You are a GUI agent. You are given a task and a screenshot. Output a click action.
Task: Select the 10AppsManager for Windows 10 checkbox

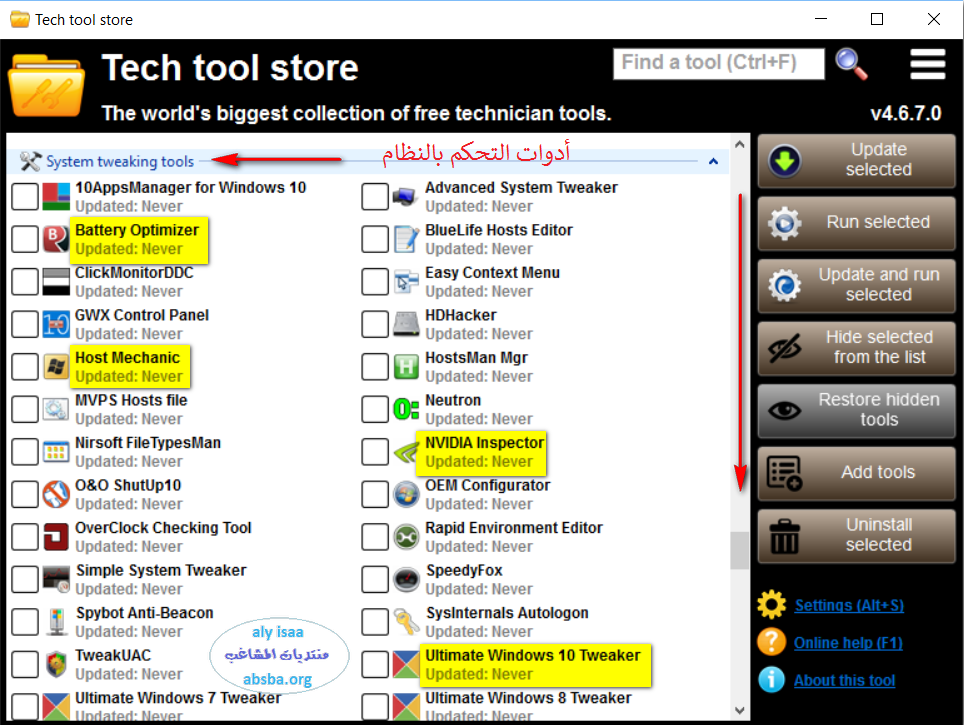24,197
